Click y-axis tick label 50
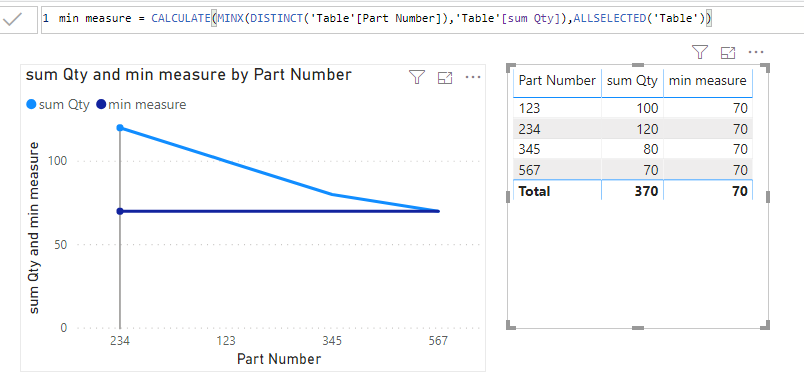804x388 pixels. (61, 244)
